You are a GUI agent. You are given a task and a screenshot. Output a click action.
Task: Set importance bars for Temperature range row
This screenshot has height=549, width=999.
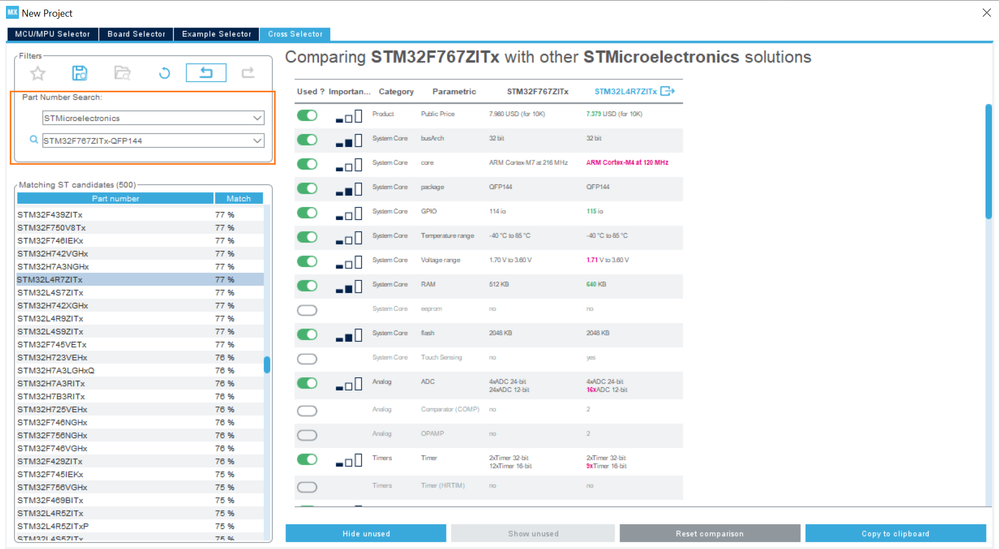tap(349, 238)
